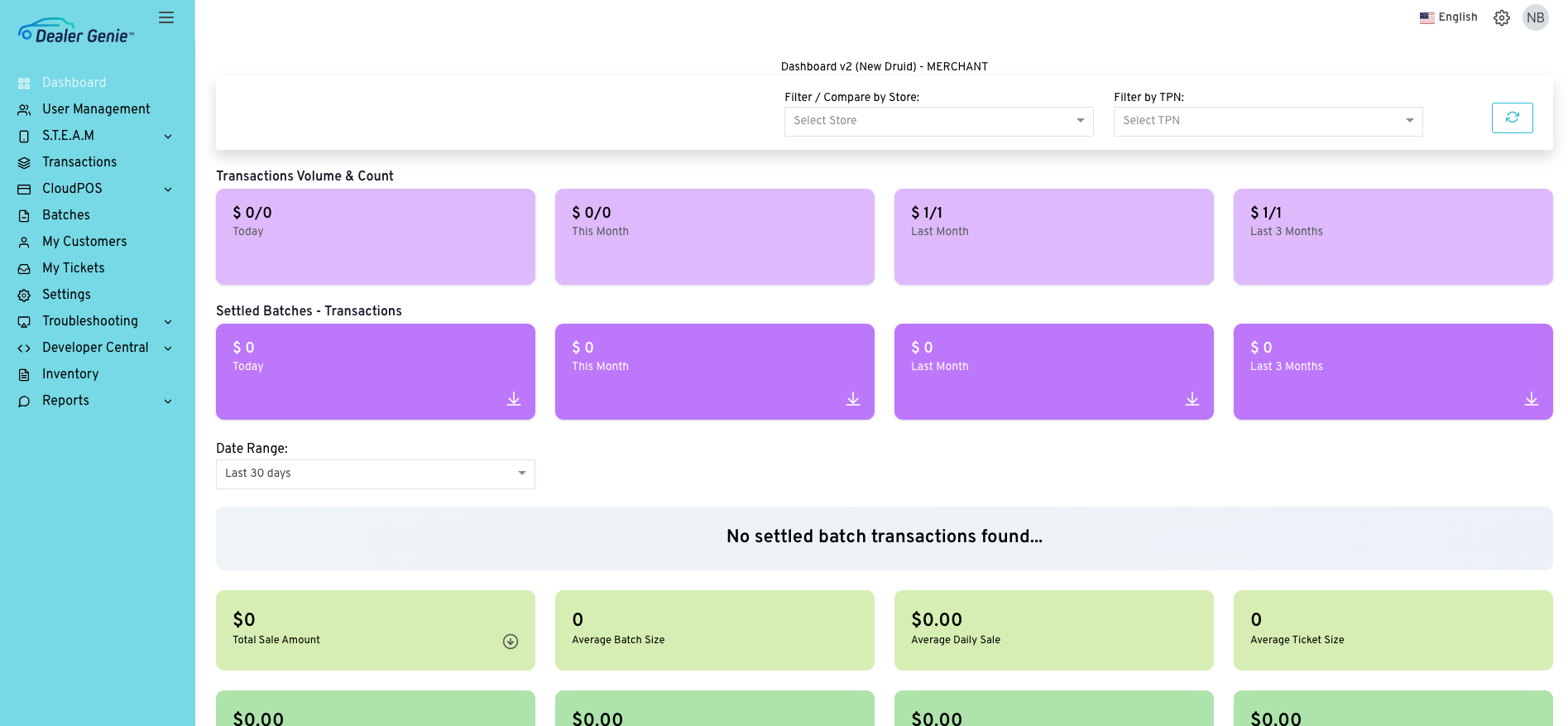Expand Developer Central menu
The width and height of the screenshot is (1568, 726).
(x=97, y=348)
